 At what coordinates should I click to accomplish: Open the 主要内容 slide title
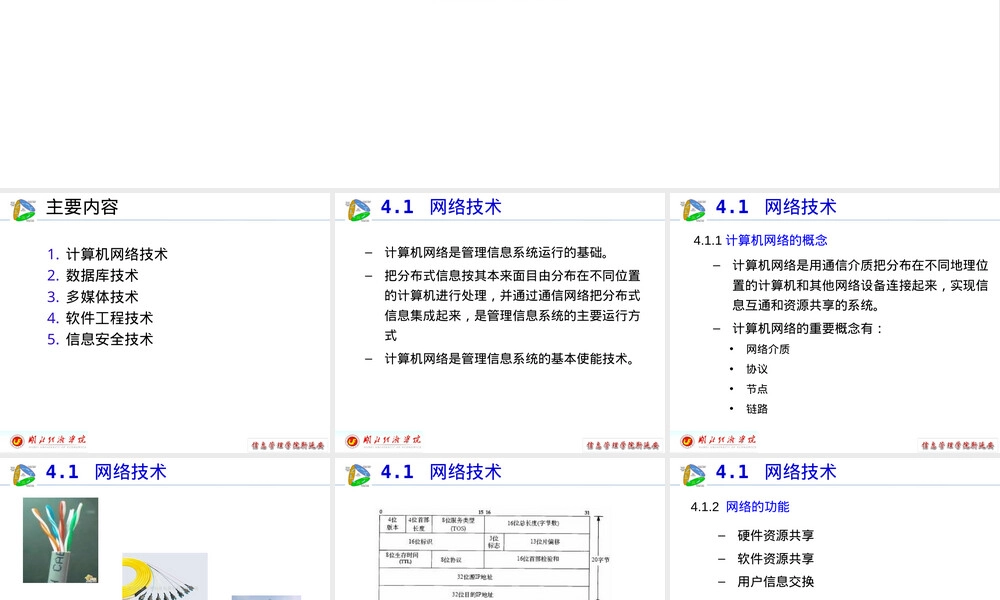pos(82,207)
